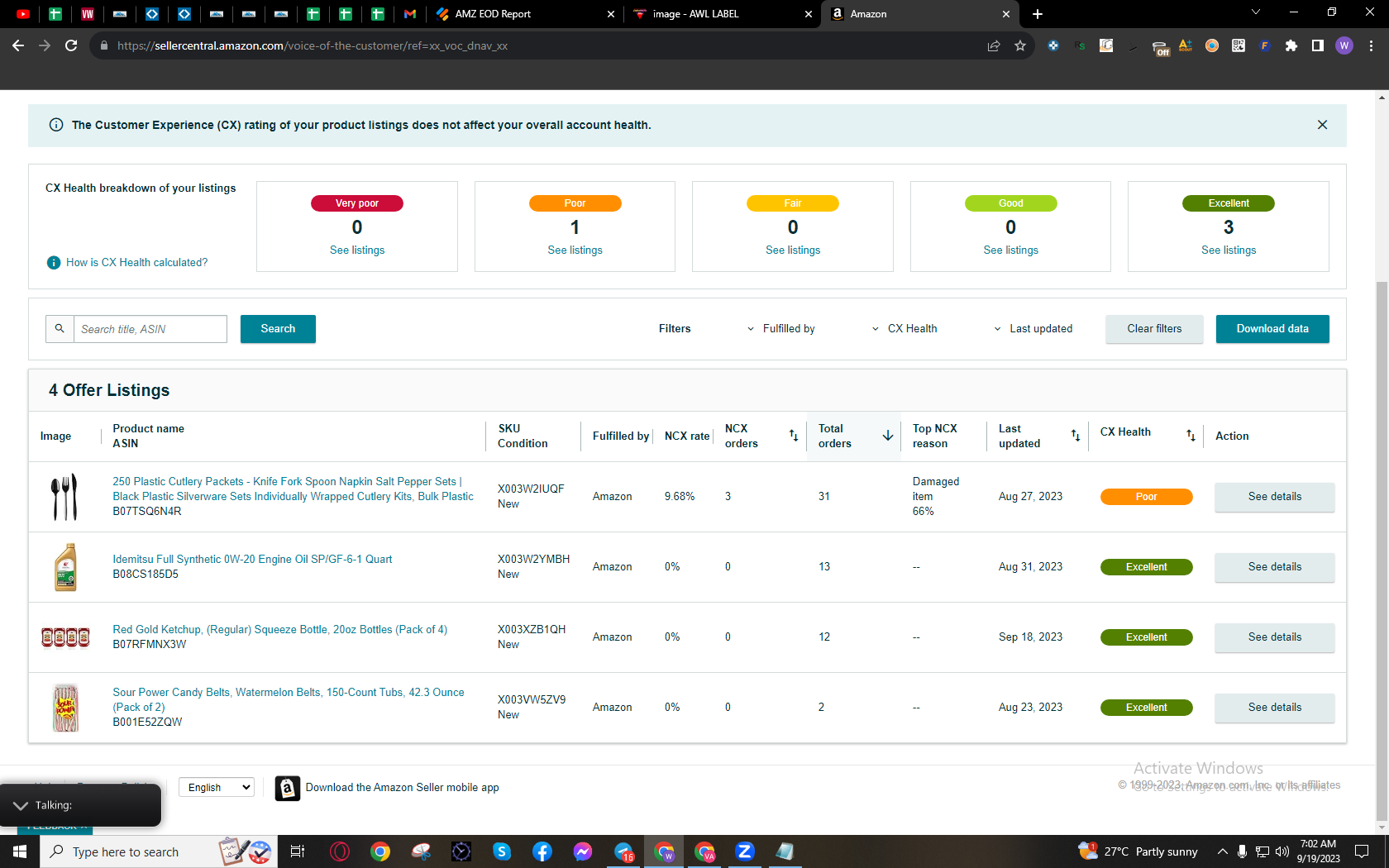Image resolution: width=1389 pixels, height=868 pixels.
Task: Open Chrome three-dot menu
Action: click(1371, 45)
